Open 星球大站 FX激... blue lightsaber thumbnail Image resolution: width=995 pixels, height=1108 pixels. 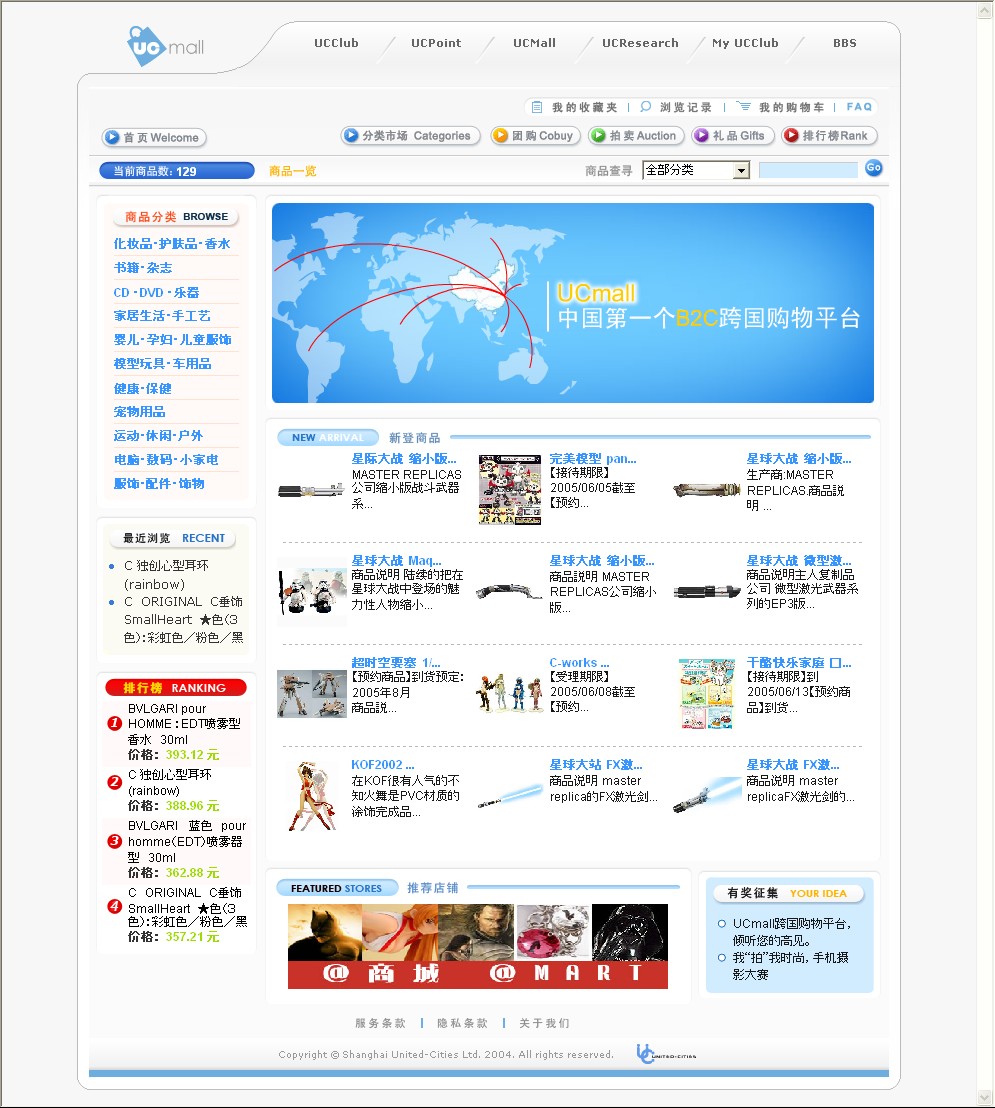510,794
